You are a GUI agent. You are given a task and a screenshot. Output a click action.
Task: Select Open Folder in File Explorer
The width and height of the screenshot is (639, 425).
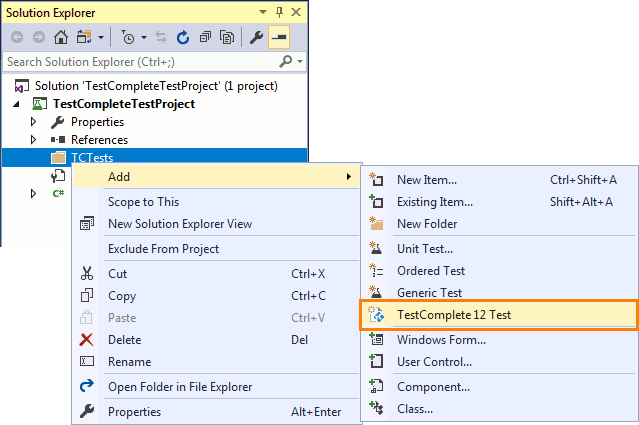point(180,386)
